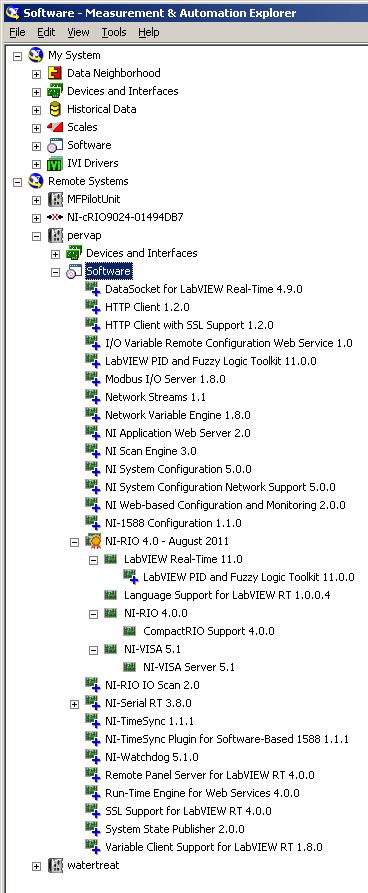
Task: Open the Tools menu
Action: tap(114, 32)
